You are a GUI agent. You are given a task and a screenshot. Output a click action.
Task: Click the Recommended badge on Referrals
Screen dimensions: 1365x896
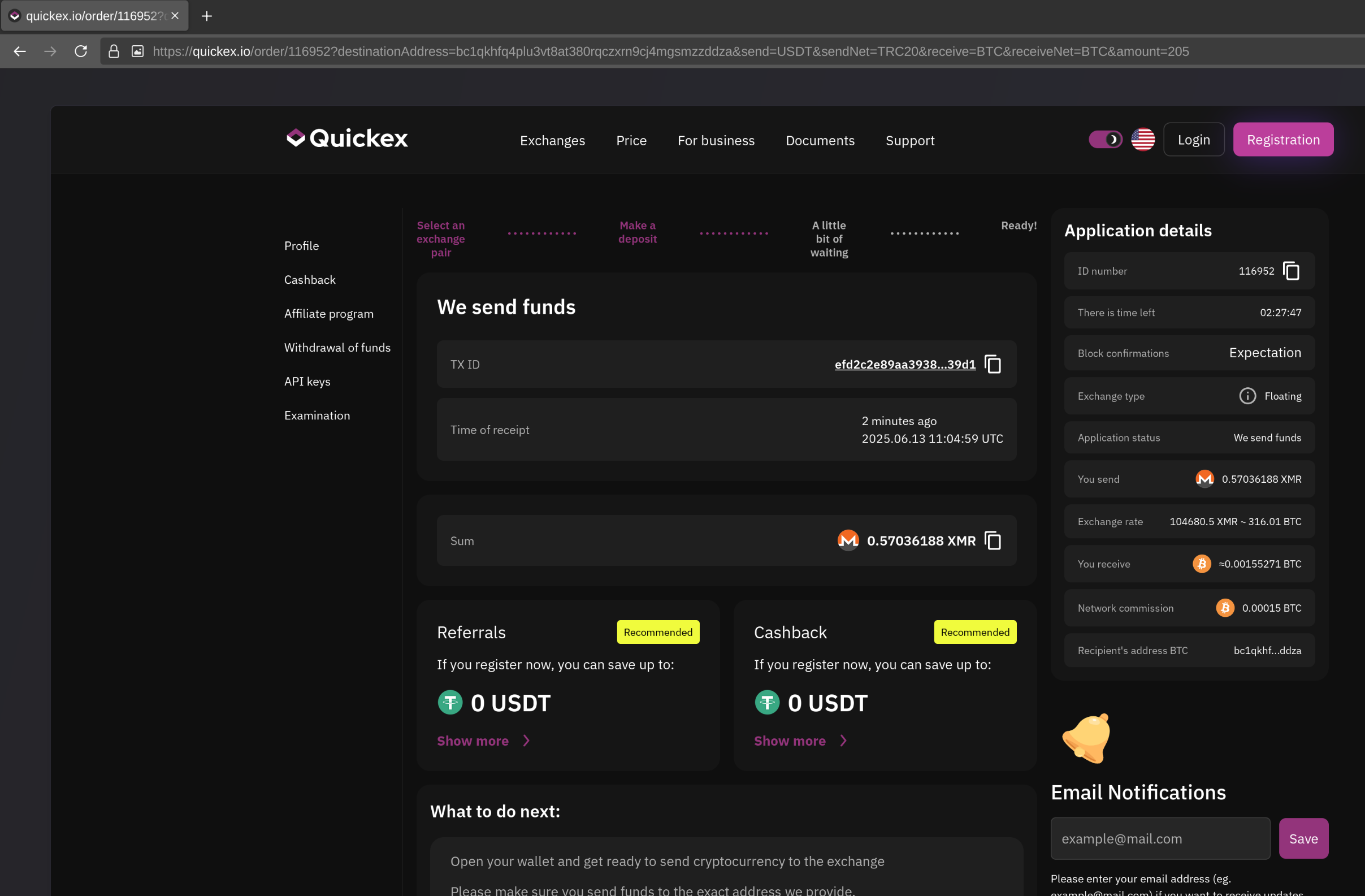point(658,632)
